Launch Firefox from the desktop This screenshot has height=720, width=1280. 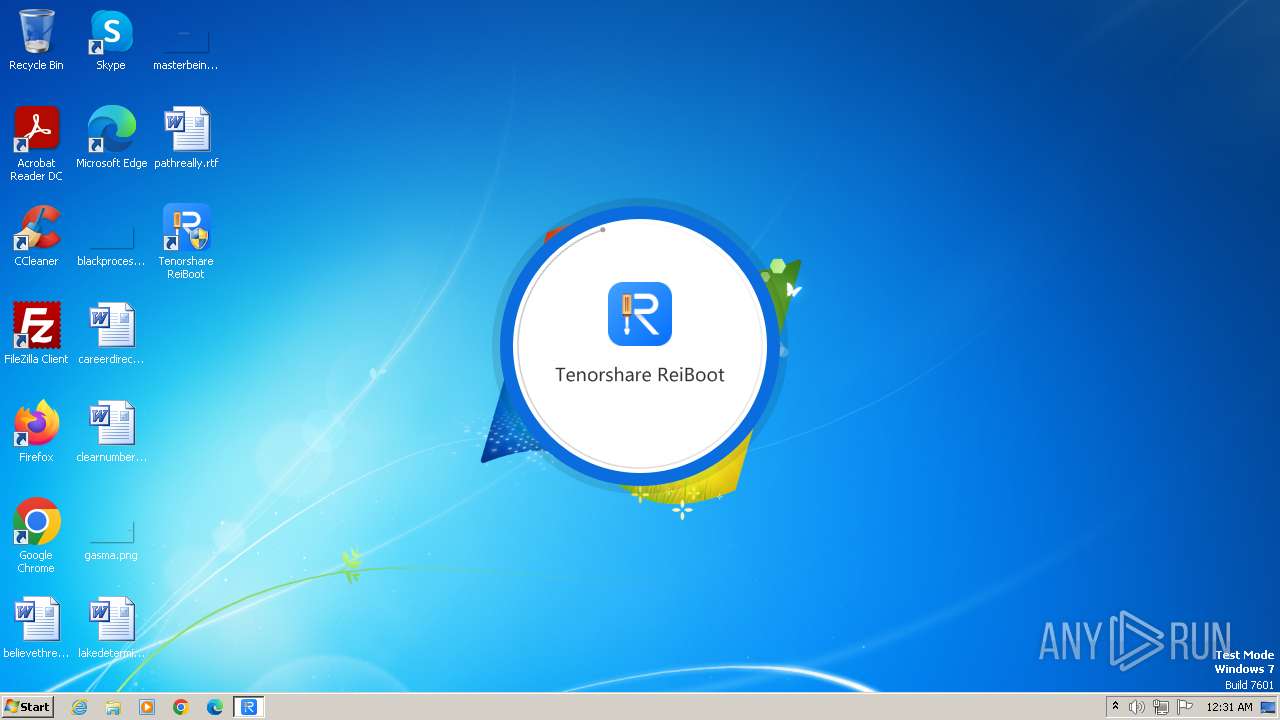pos(36,432)
